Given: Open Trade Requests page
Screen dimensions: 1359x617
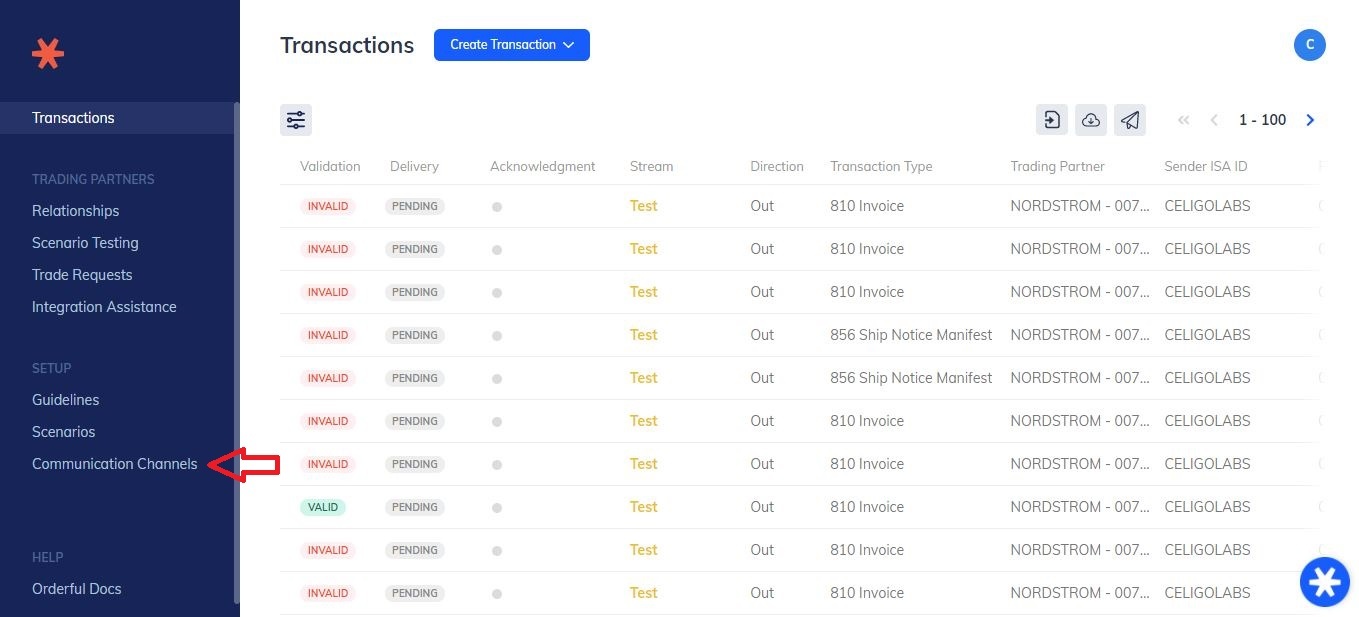Looking at the screenshot, I should coord(82,275).
